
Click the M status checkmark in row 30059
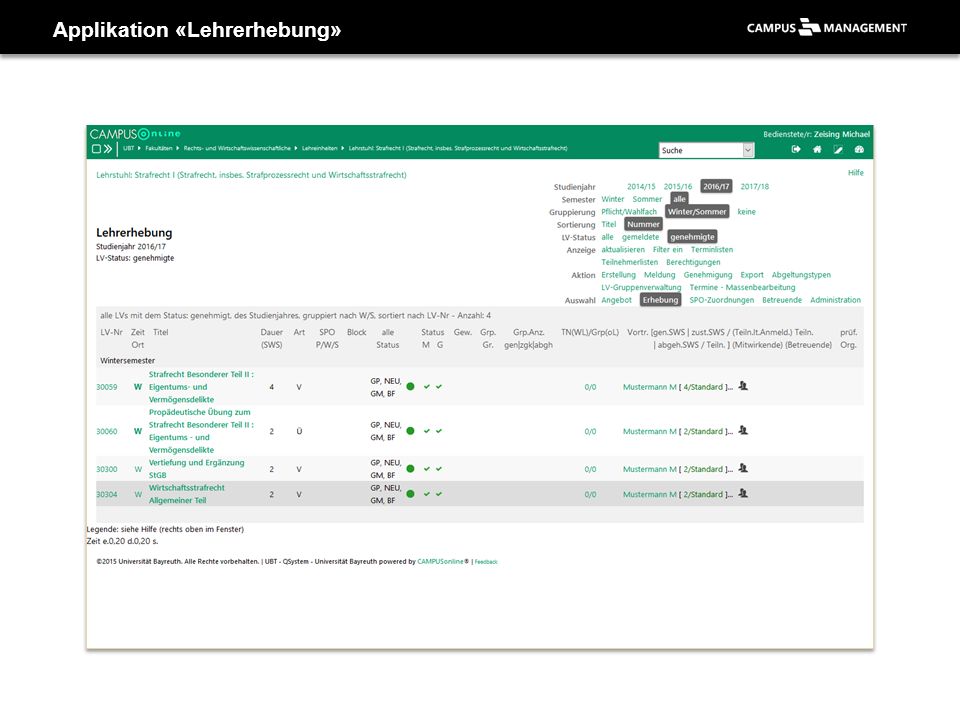tap(427, 387)
